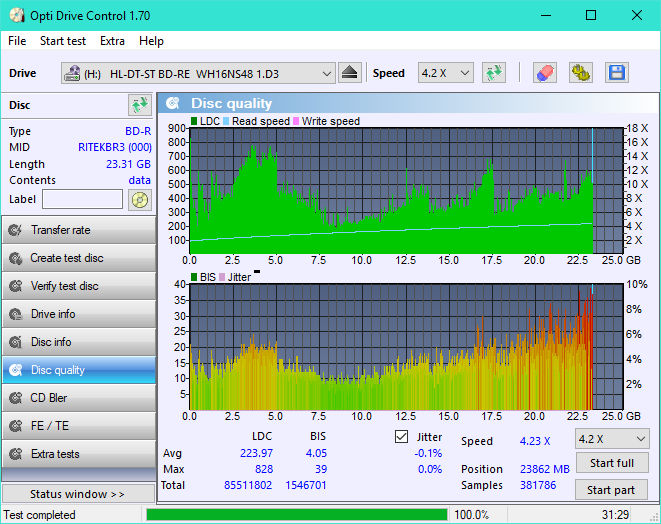
Task: Click the Disc quality panel header icon
Action: pos(173,103)
